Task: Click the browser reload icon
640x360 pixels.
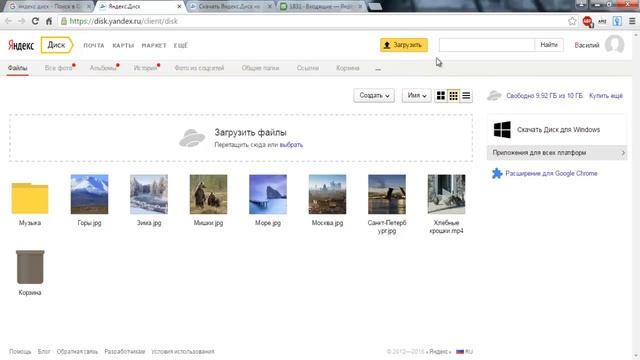Action: pyautogui.click(x=35, y=21)
